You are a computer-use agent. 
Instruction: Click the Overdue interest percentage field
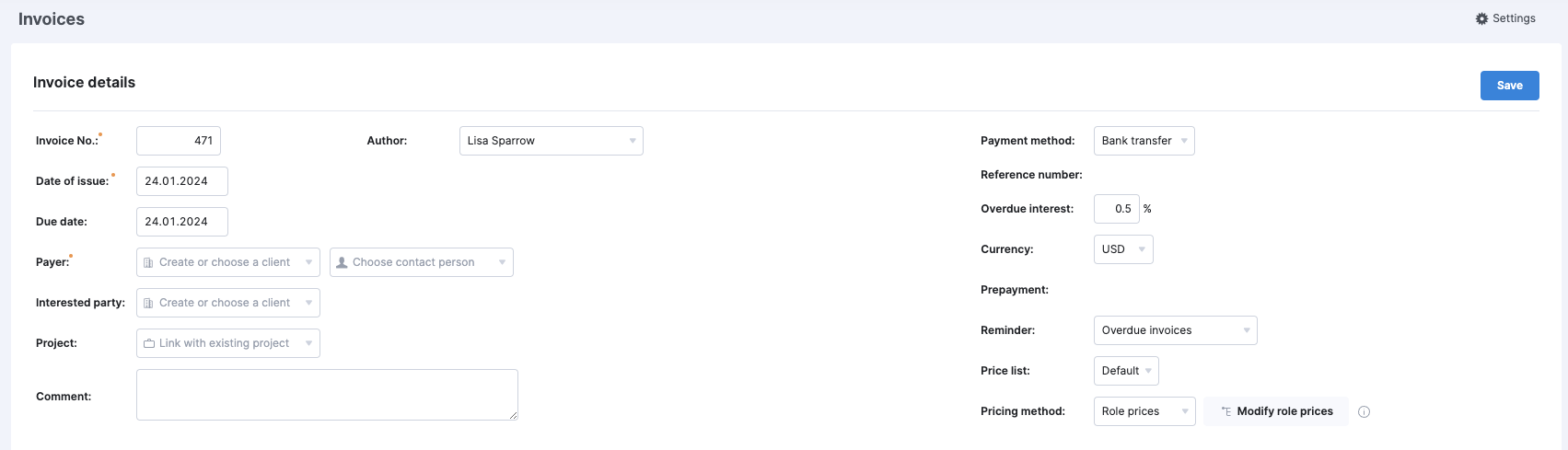pos(1117,209)
